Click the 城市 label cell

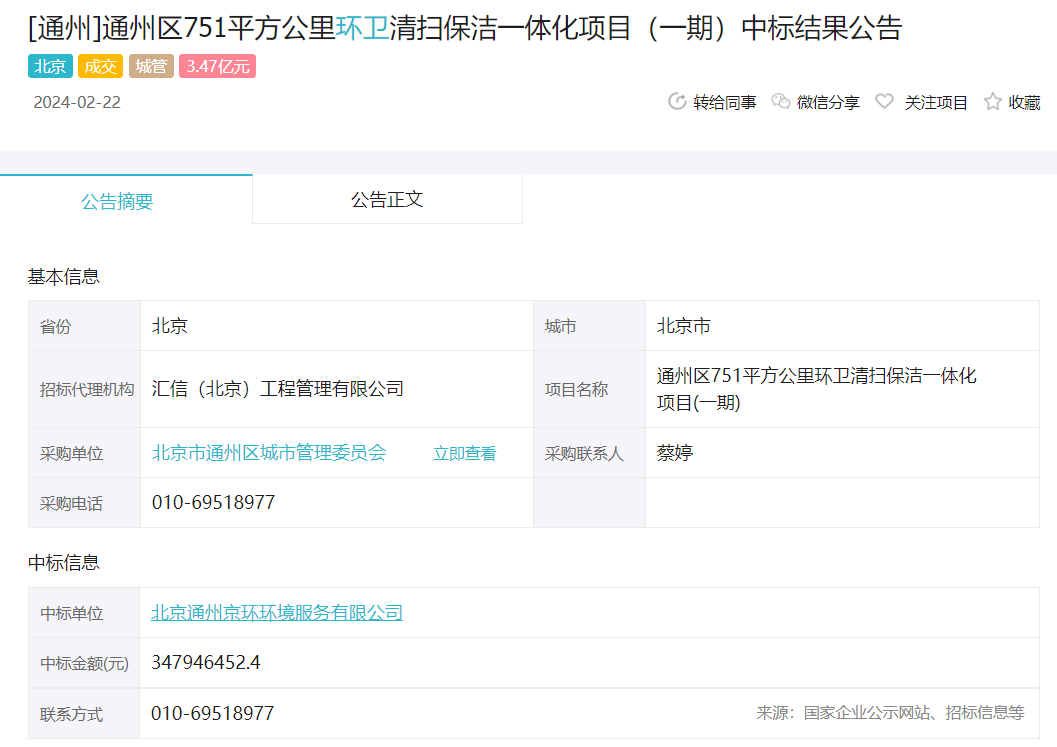point(589,326)
